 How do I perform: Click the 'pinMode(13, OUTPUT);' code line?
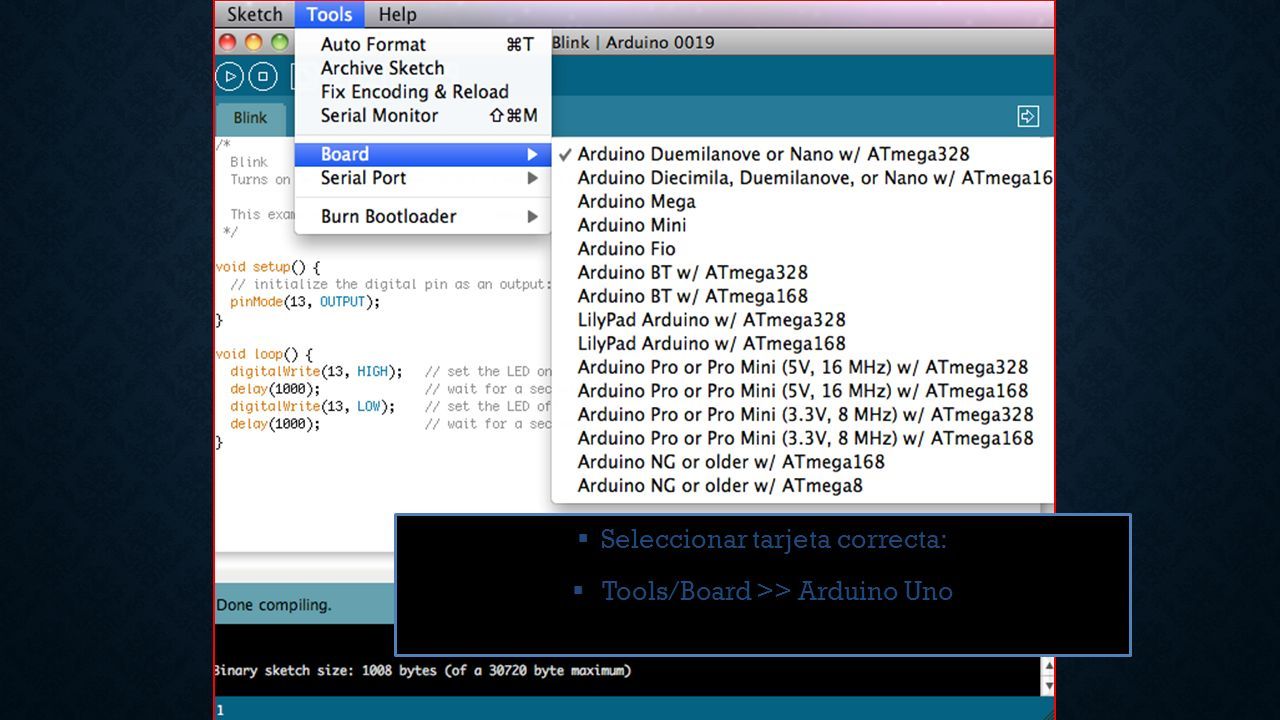(305, 302)
